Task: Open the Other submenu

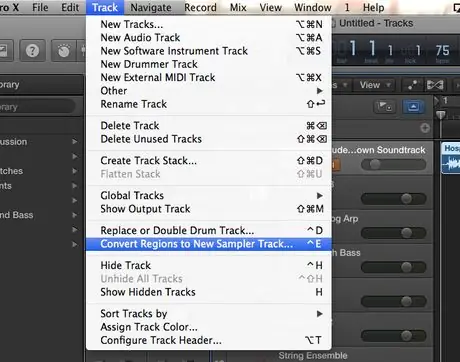Action: click(209, 91)
